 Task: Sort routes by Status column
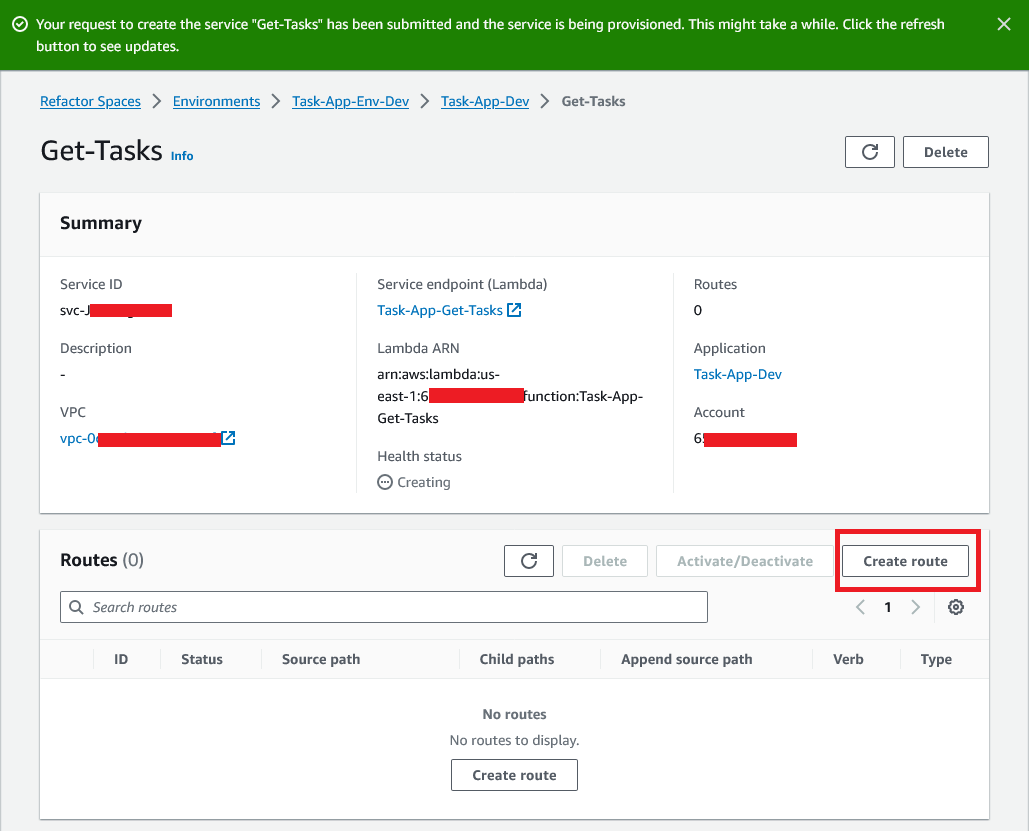(201, 659)
